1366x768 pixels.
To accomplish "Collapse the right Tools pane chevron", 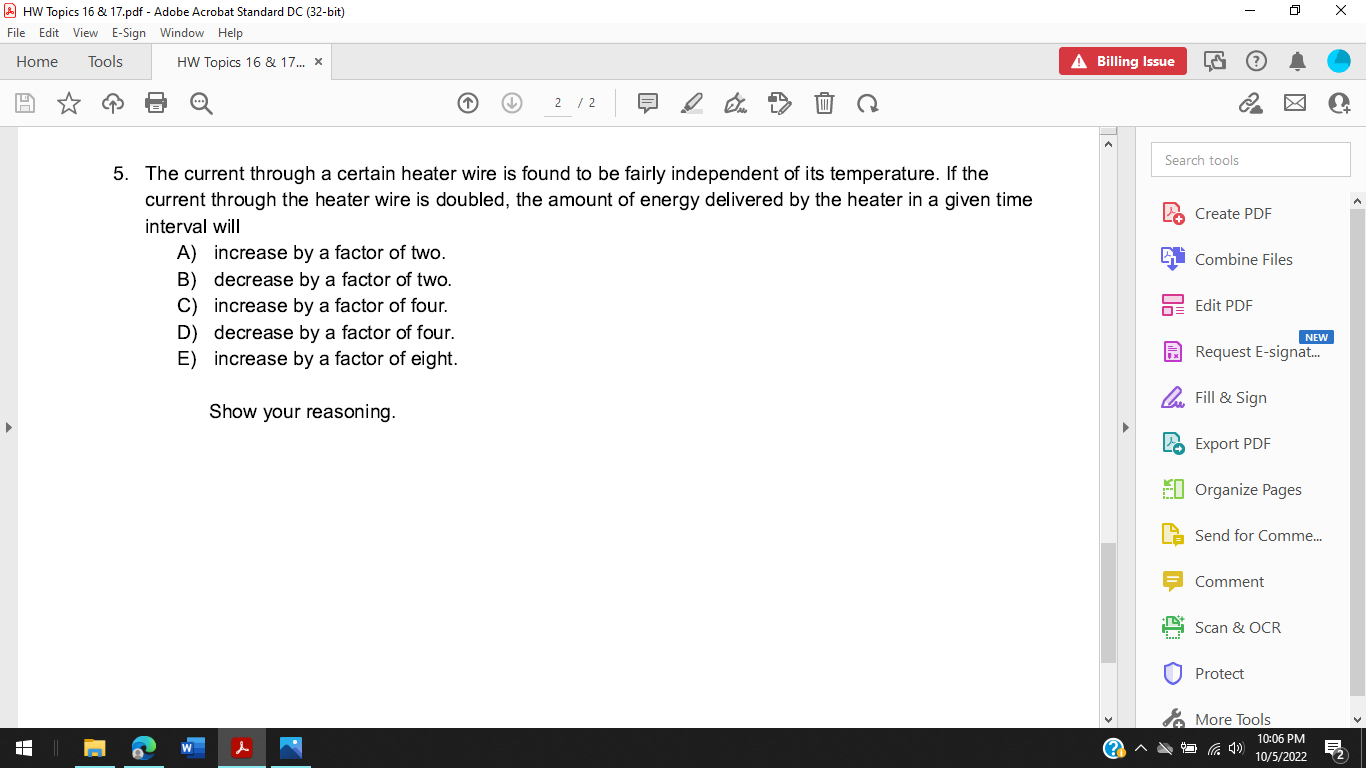I will tap(1126, 427).
